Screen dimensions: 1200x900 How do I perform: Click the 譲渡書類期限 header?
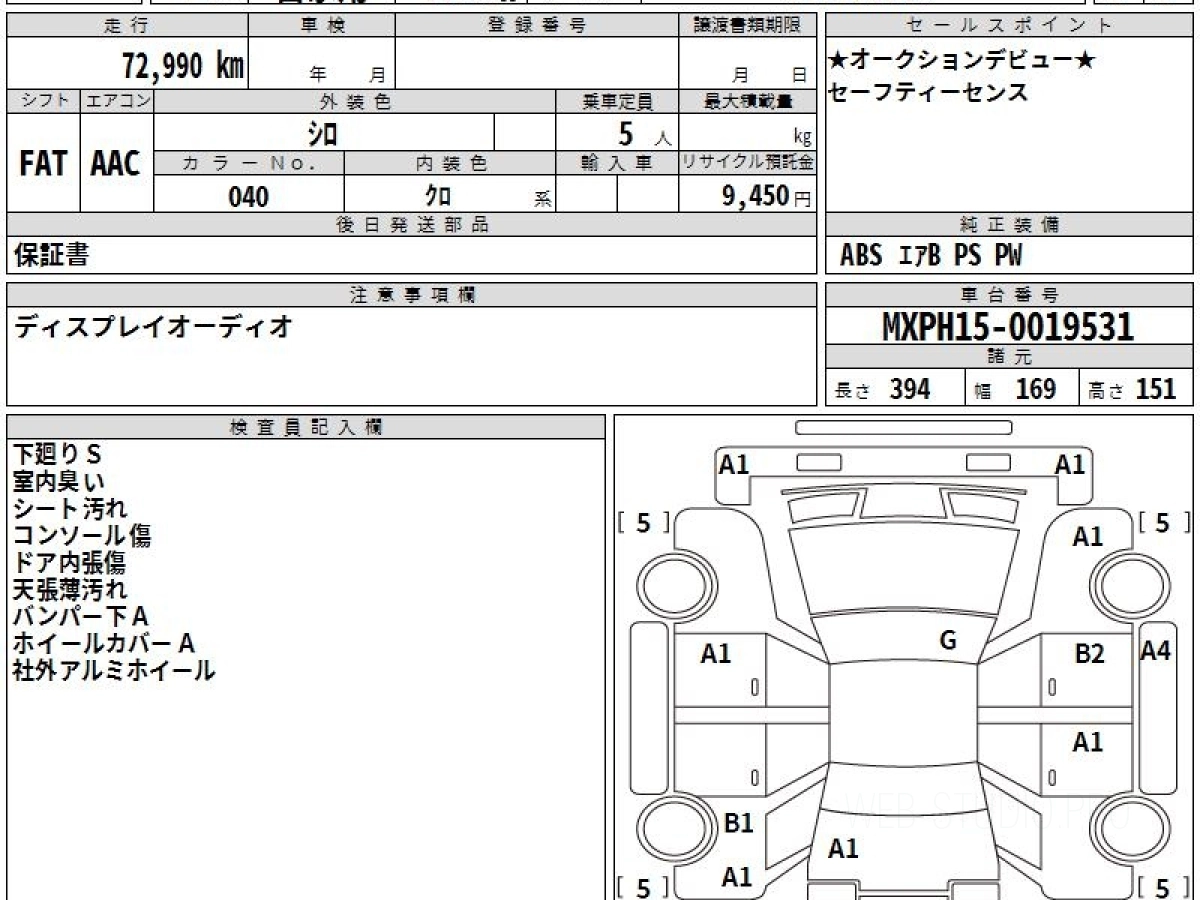[747, 26]
